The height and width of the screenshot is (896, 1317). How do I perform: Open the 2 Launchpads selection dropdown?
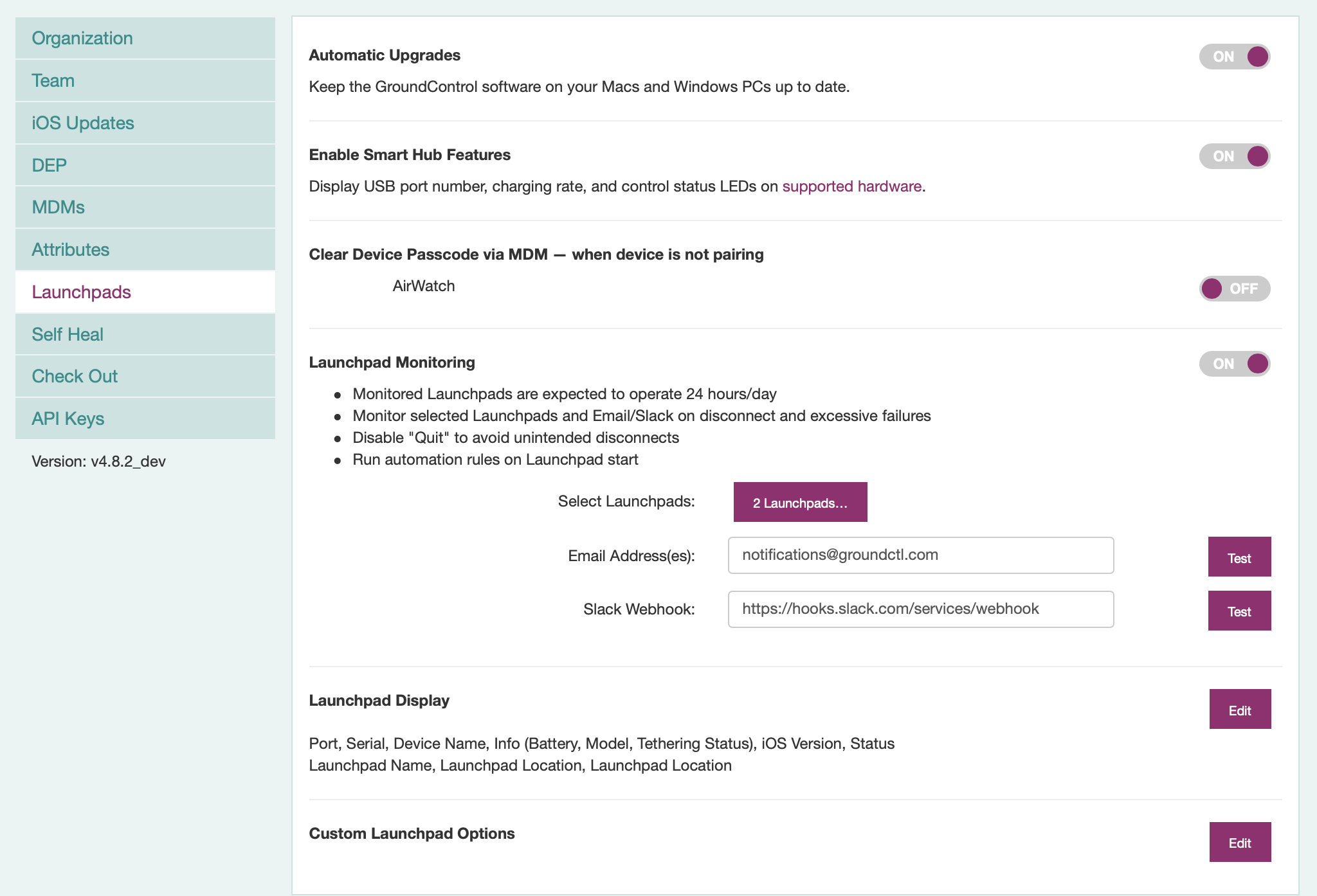coord(800,502)
